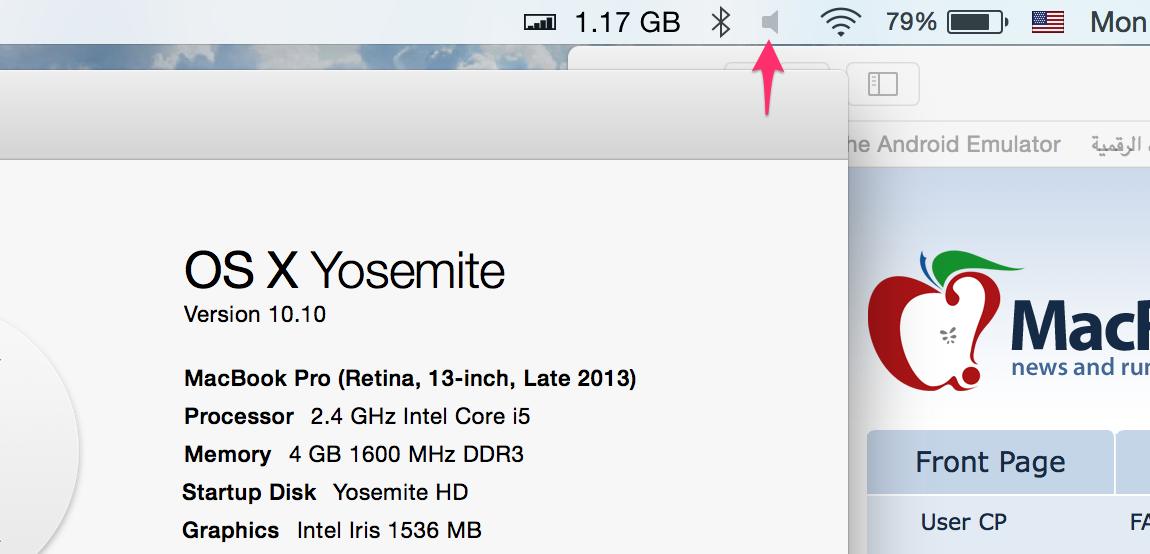Open the Wi-Fi menu bar icon
The image size is (1150, 554).
840,22
